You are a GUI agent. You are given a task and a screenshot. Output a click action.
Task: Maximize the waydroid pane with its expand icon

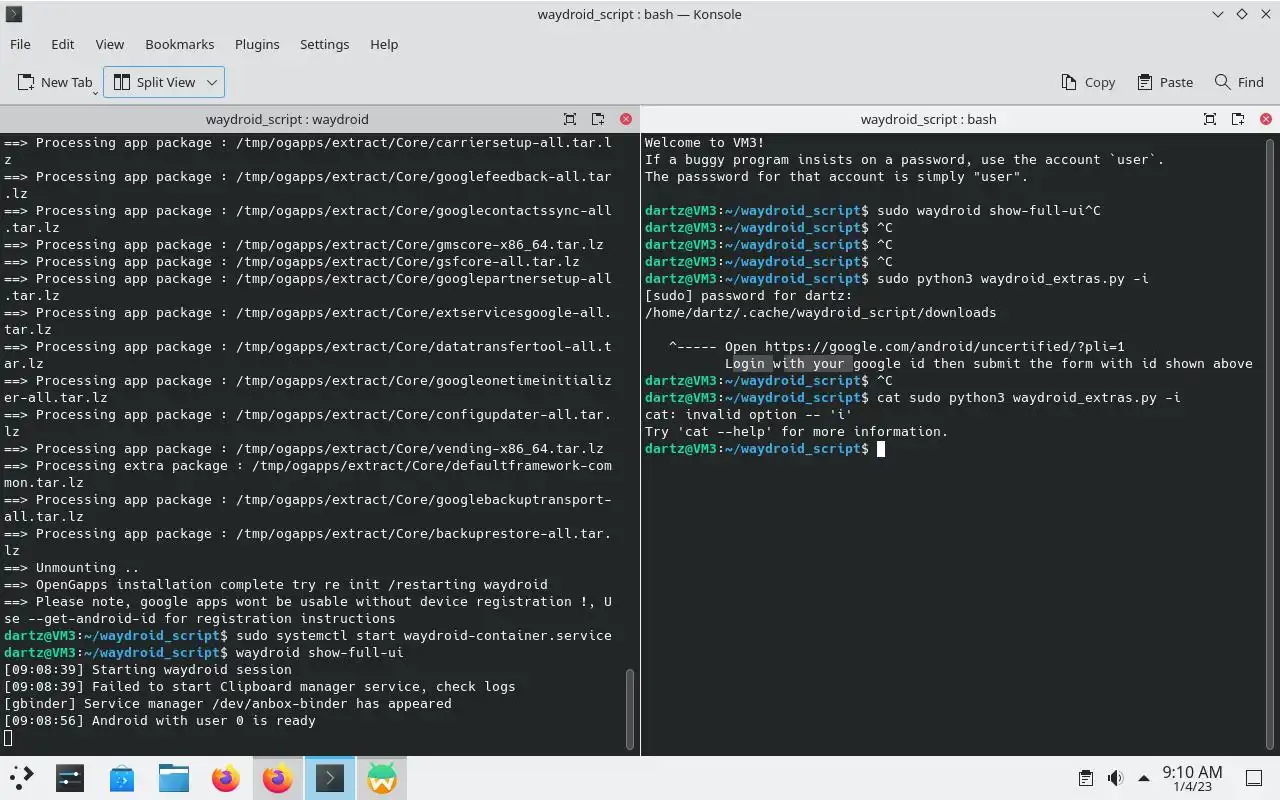(570, 119)
